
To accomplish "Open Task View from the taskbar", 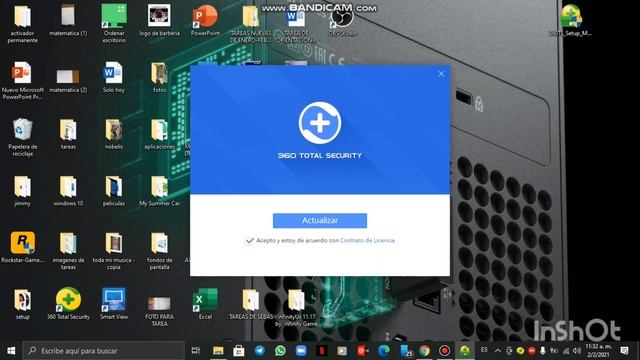I will coord(196,351).
